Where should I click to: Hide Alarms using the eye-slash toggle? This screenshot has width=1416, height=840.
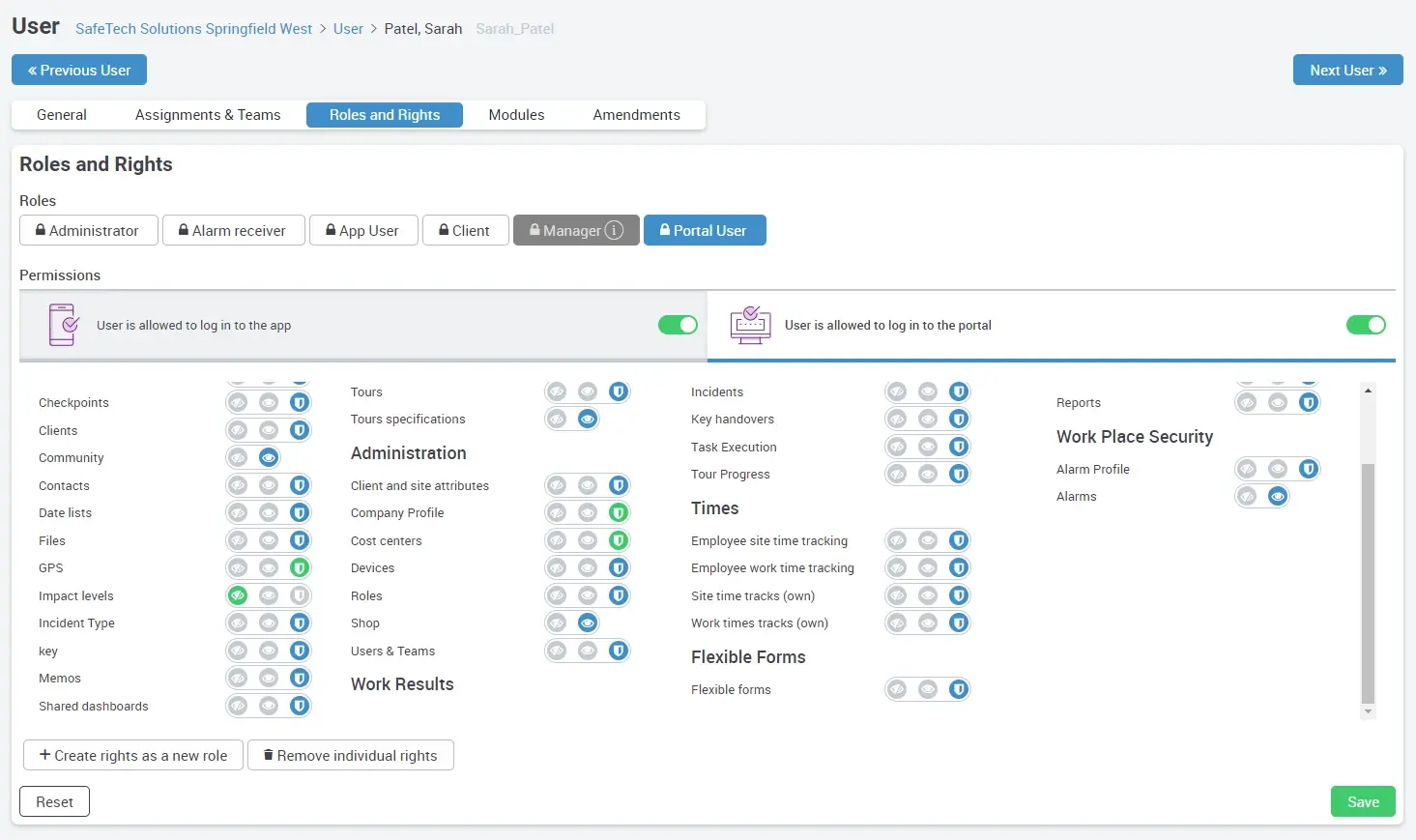(1247, 496)
